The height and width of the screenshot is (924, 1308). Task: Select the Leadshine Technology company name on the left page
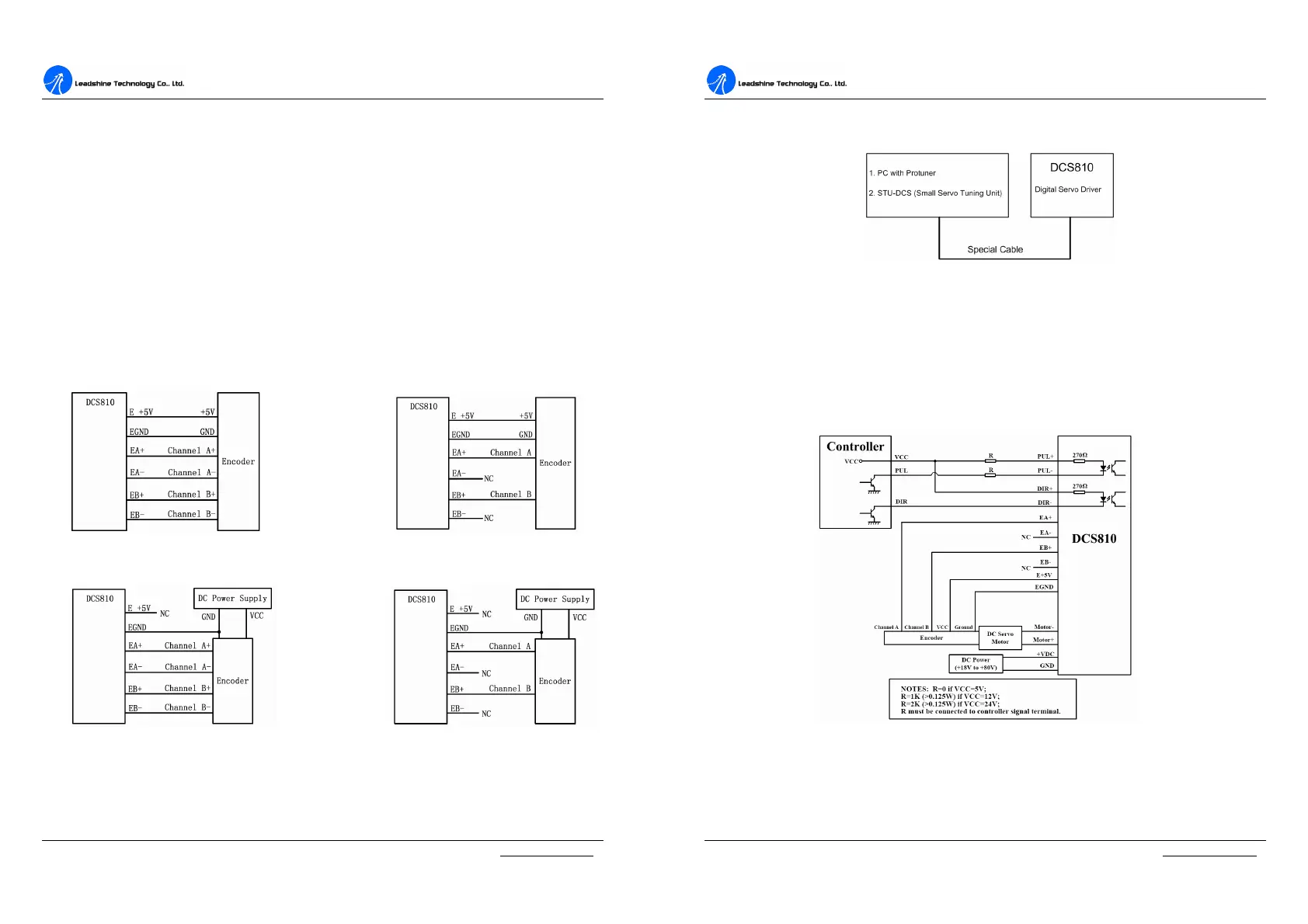(130, 84)
